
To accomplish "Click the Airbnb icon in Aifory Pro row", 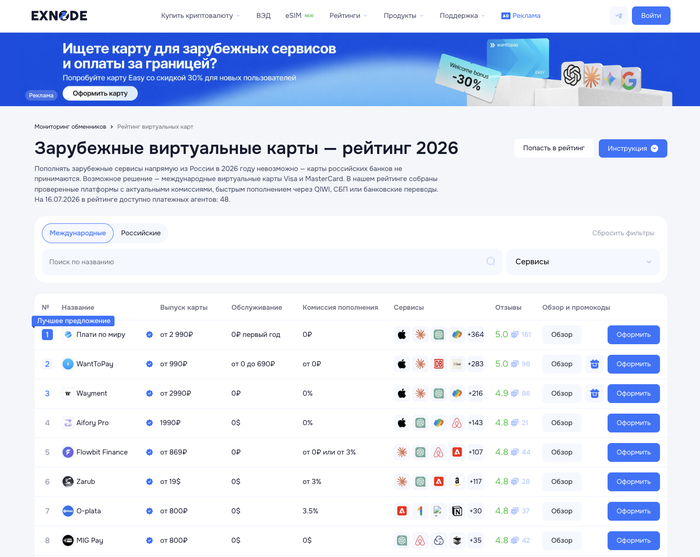I will [x=457, y=423].
